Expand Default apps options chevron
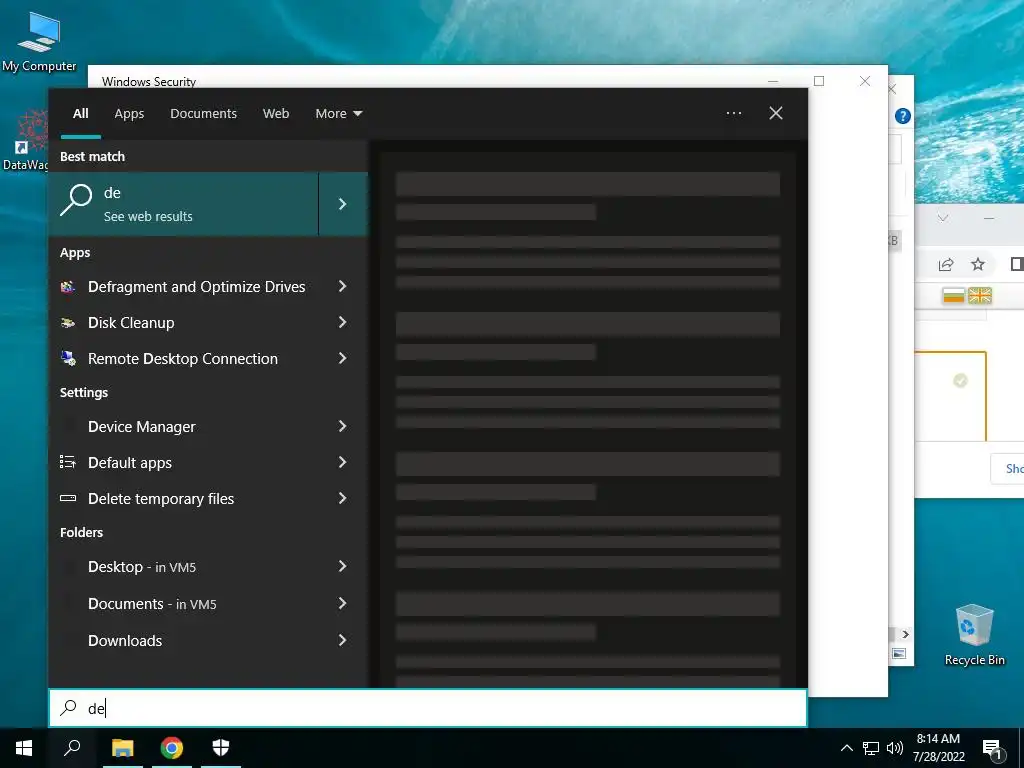The height and width of the screenshot is (768, 1024). tap(342, 462)
